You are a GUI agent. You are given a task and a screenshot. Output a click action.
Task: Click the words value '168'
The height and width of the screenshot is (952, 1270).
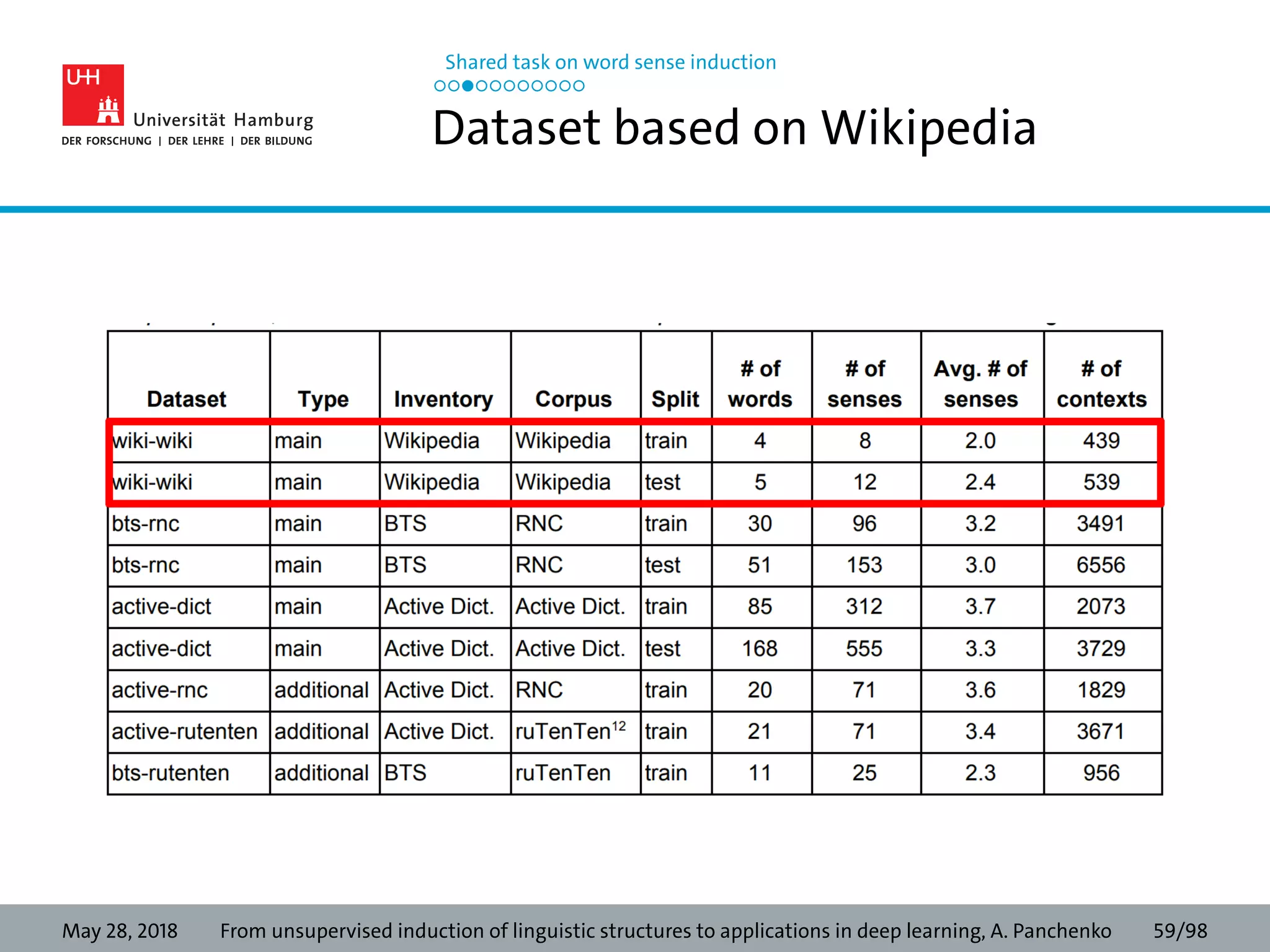click(760, 648)
